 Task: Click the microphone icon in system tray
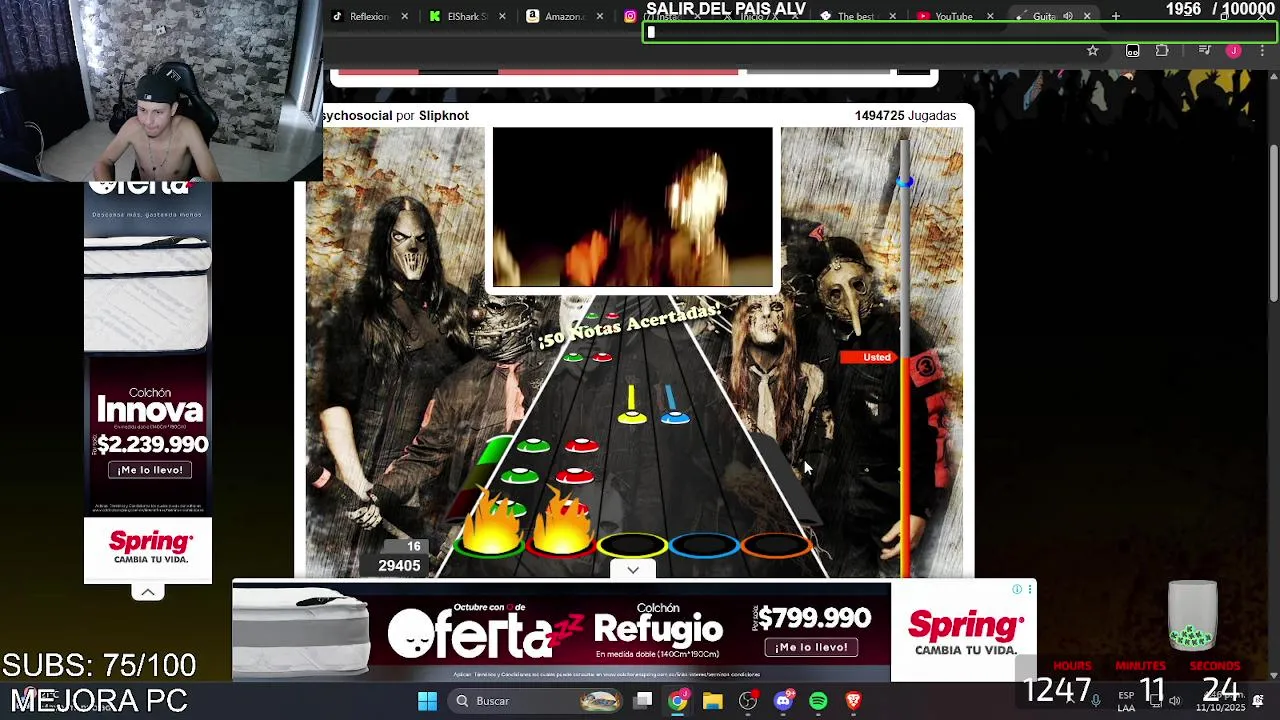coord(1096,701)
